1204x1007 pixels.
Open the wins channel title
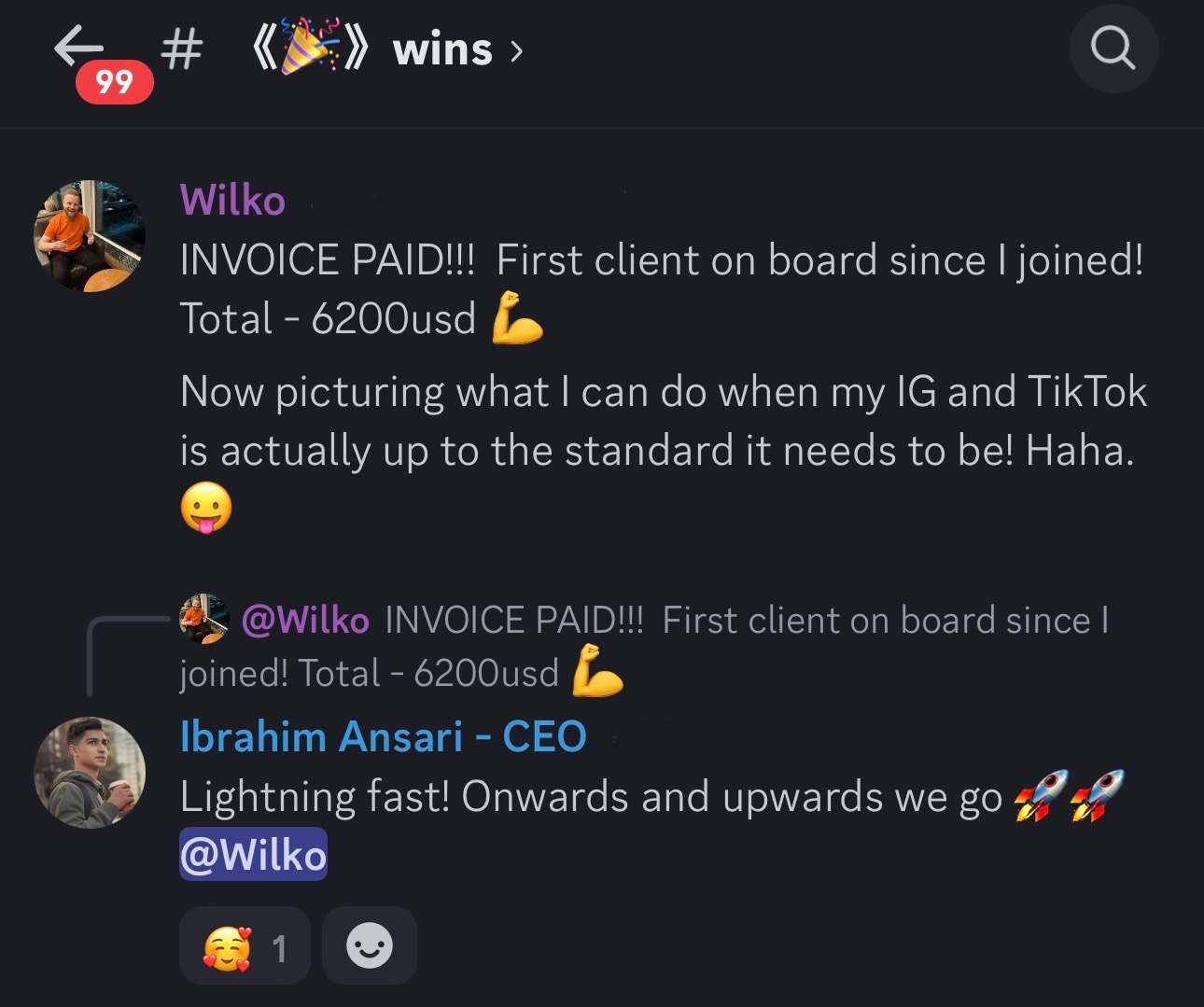(442, 49)
